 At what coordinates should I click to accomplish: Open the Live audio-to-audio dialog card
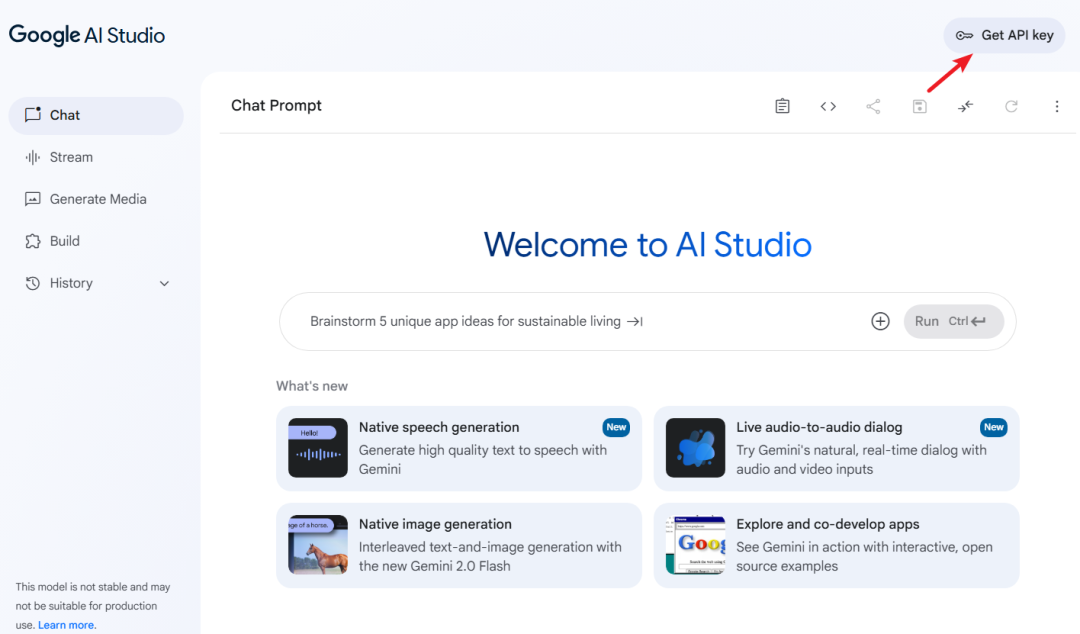(836, 448)
